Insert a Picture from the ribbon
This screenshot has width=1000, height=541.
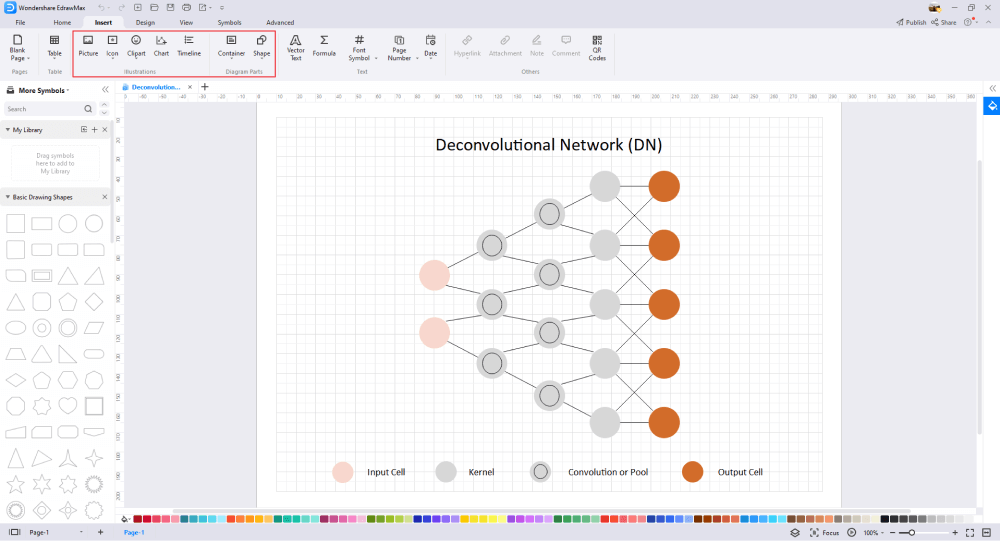88,46
